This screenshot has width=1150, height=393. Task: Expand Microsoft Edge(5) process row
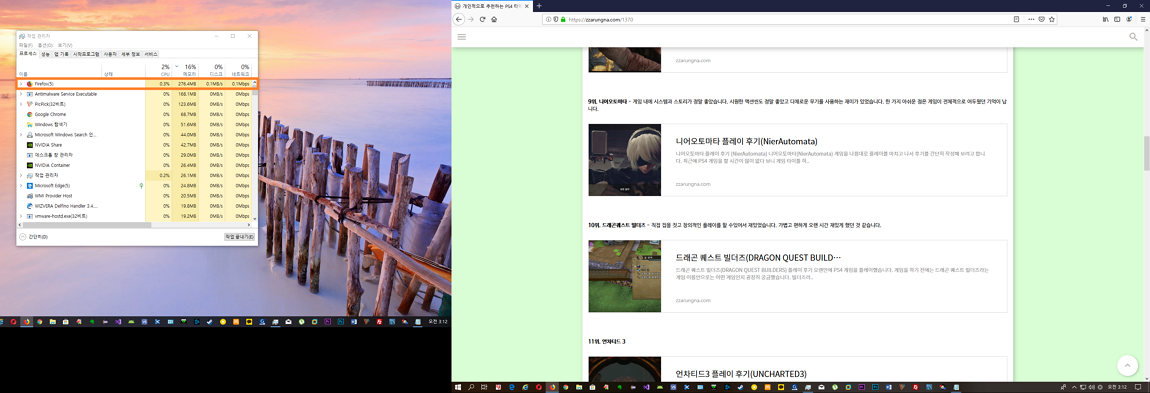tap(21, 186)
